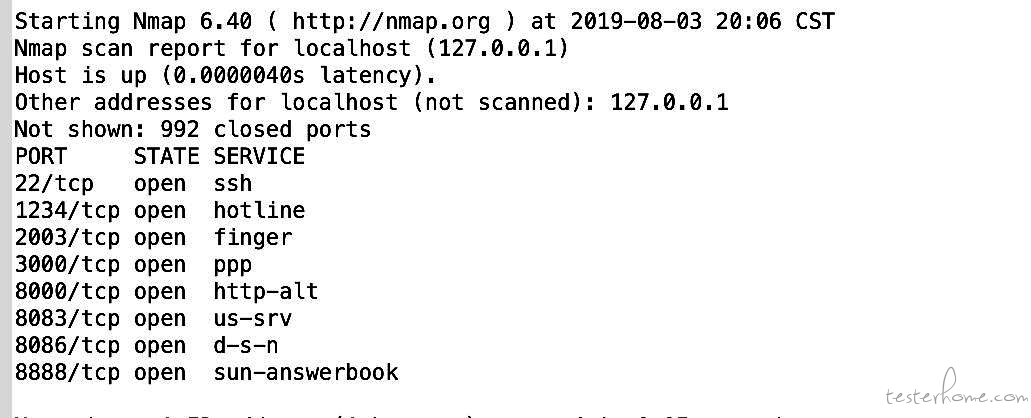
Task: Click the ssh service name
Action: click(233, 183)
